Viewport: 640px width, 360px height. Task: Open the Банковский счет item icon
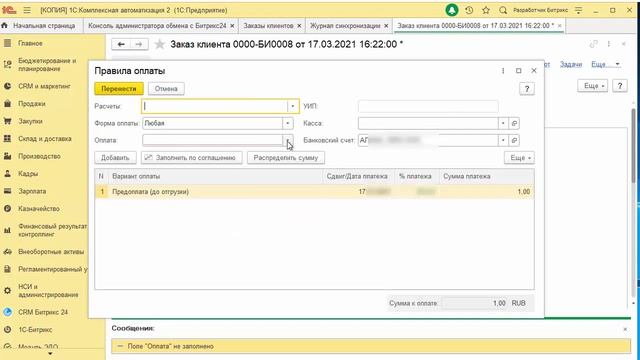pyautogui.click(x=514, y=140)
